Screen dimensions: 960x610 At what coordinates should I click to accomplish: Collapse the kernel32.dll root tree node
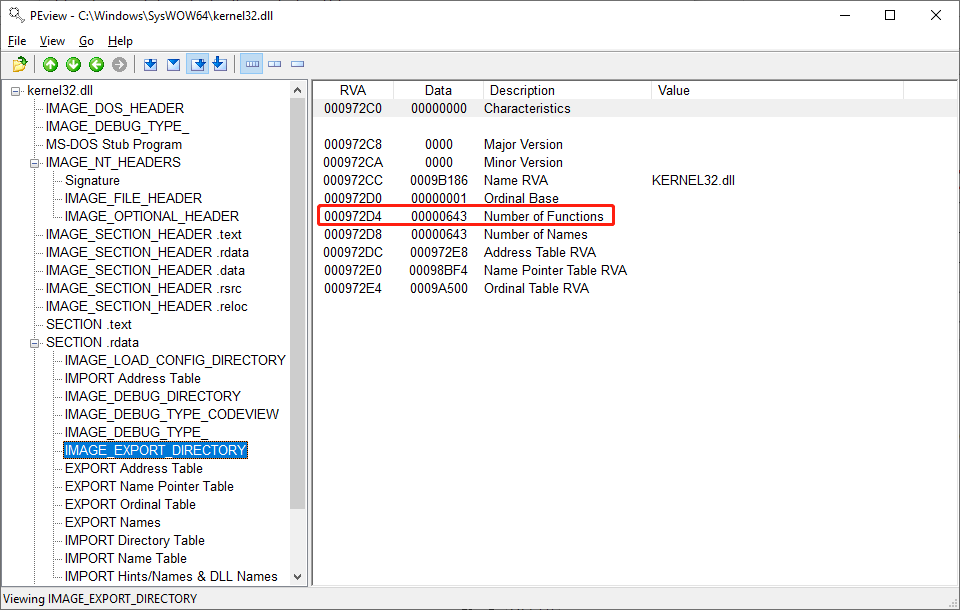coord(16,91)
